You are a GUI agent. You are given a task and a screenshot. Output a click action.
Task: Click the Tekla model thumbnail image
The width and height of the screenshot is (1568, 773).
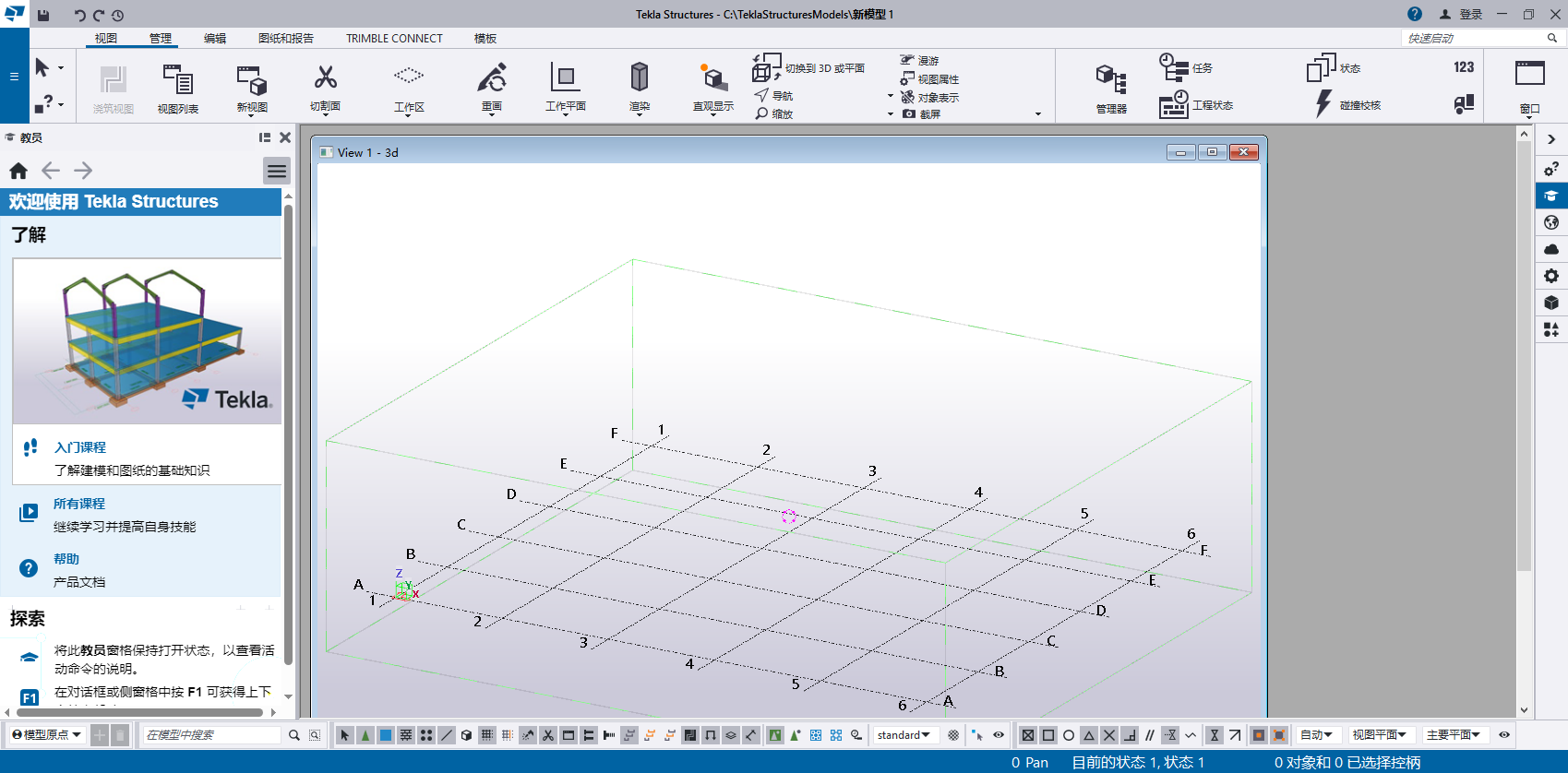click(x=147, y=341)
